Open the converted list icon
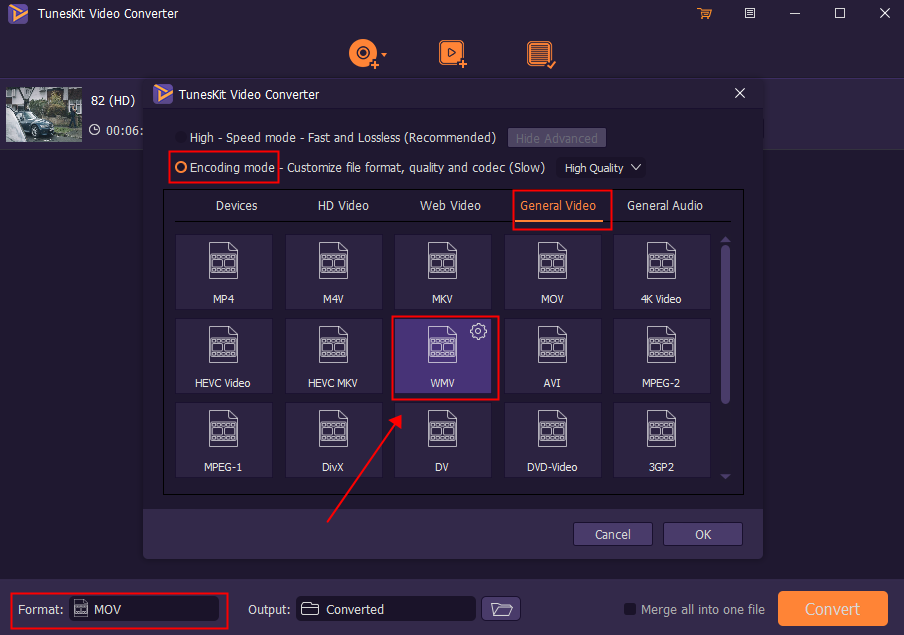This screenshot has width=904, height=635. (x=541, y=54)
